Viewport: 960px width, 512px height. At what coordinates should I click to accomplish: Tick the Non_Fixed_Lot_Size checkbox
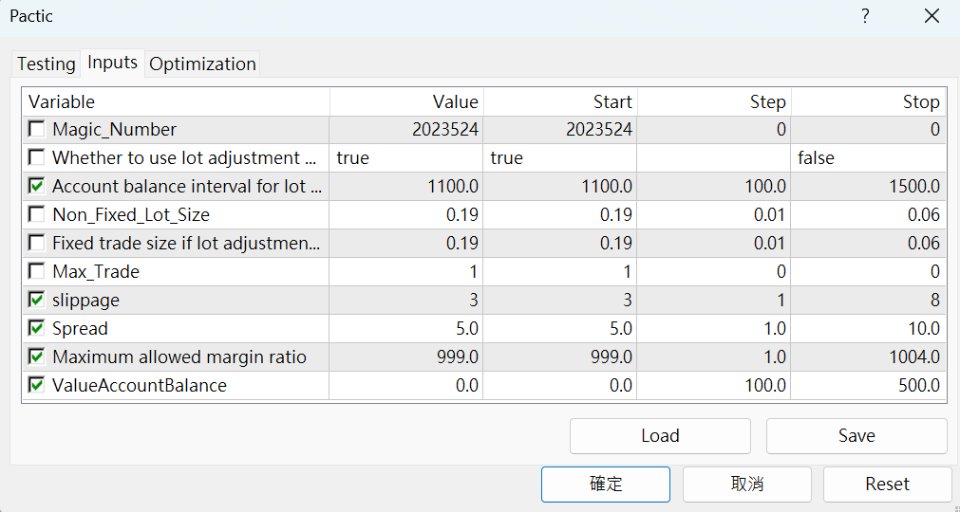[37, 214]
